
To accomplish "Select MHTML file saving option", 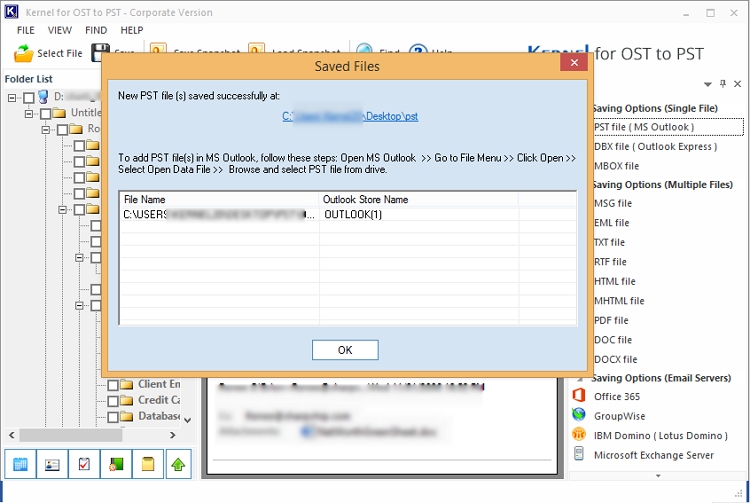I will 619,301.
